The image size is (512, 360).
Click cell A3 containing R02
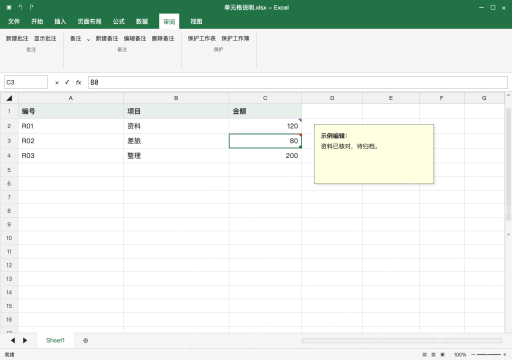coord(71,141)
